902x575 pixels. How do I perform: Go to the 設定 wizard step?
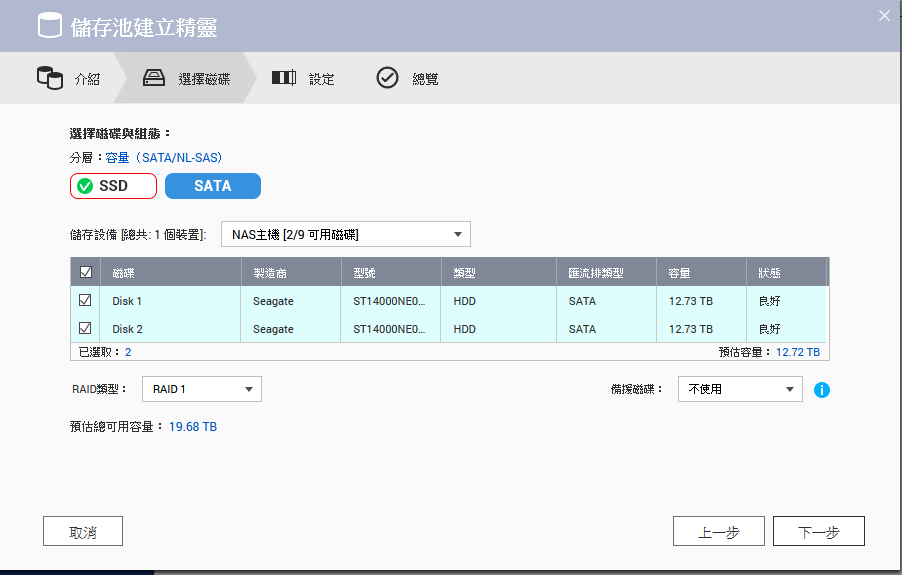pyautogui.click(x=321, y=79)
